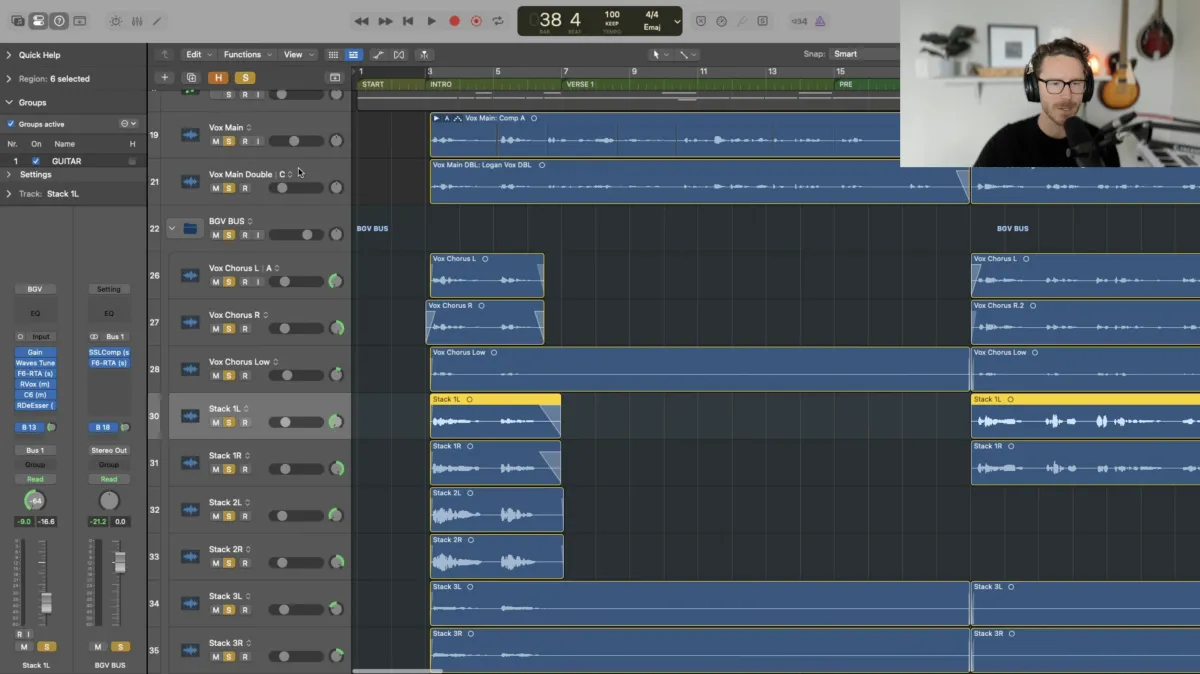Uncheck the Groups active checkbox
The image size is (1200, 674).
(11, 124)
